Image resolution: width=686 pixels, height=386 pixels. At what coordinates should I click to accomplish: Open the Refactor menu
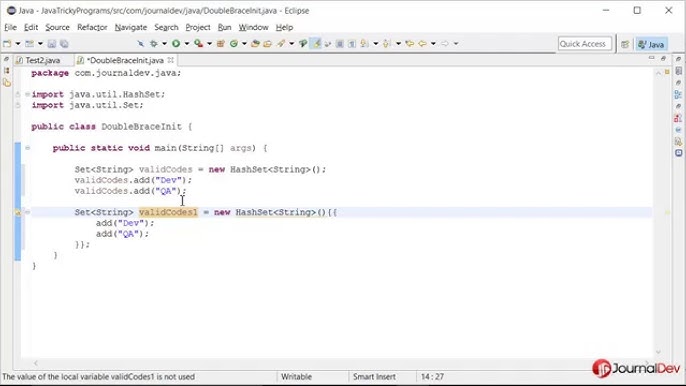(92, 27)
